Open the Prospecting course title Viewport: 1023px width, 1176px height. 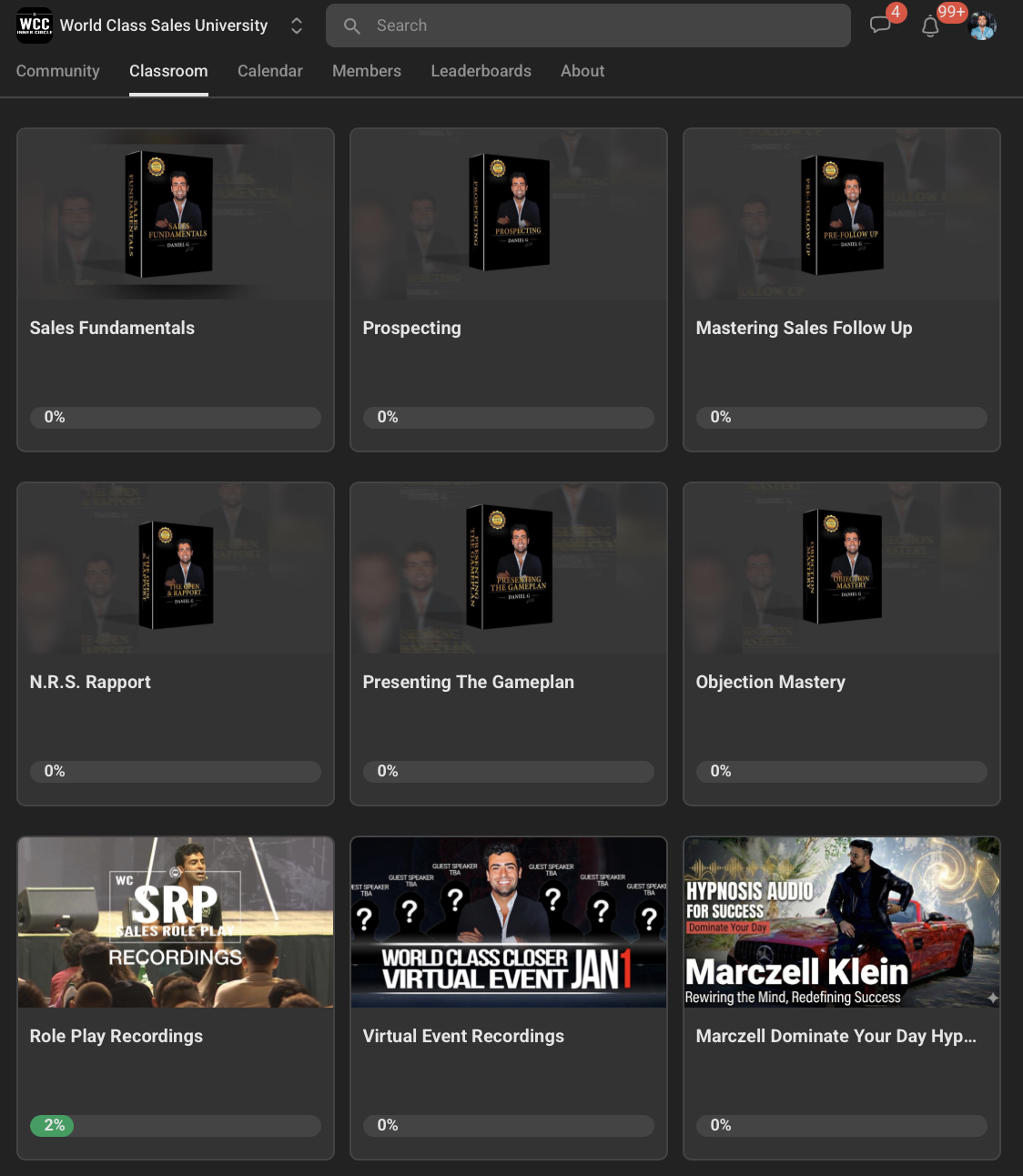tap(411, 328)
